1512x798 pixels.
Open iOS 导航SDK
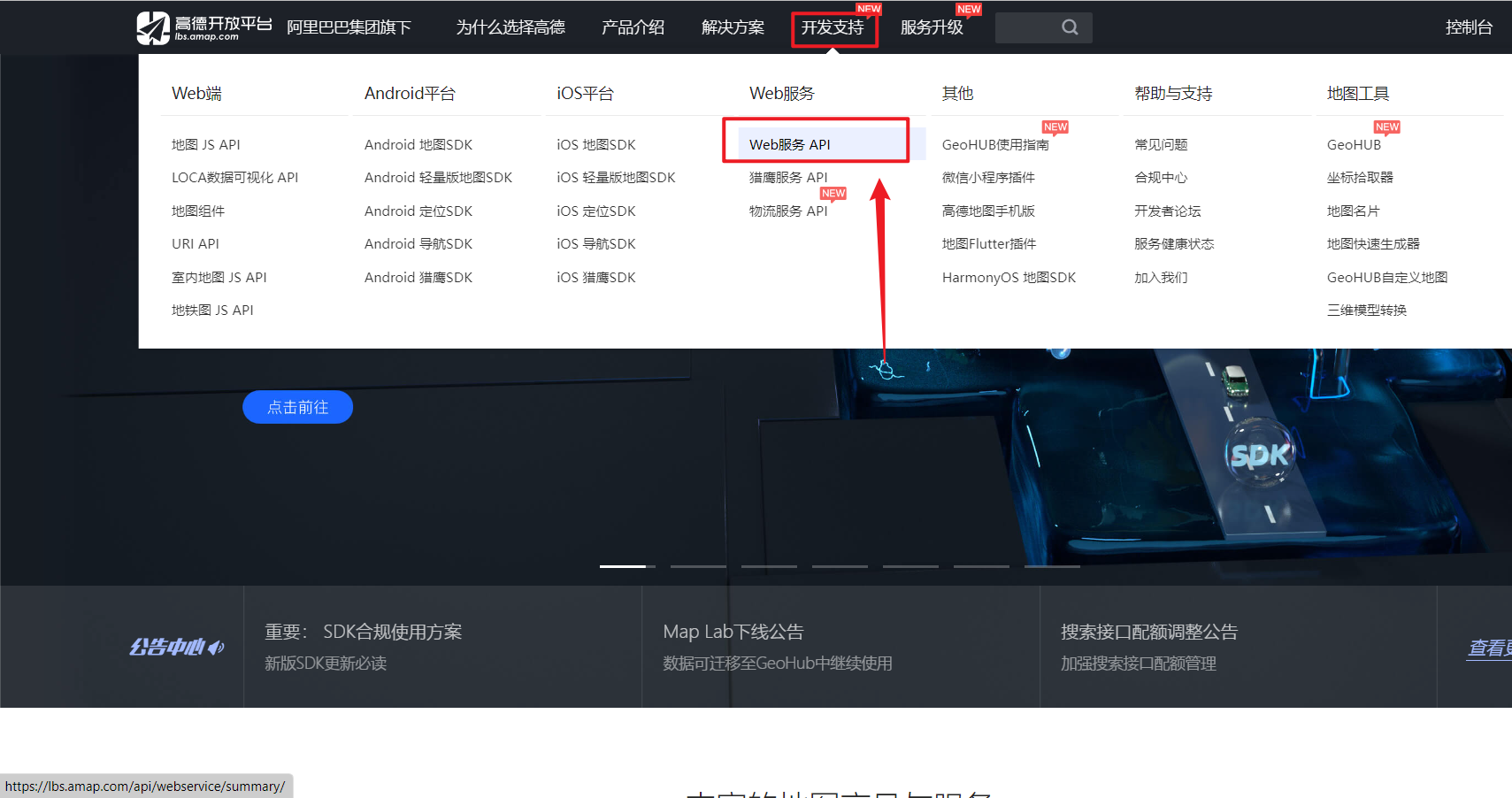pos(596,243)
